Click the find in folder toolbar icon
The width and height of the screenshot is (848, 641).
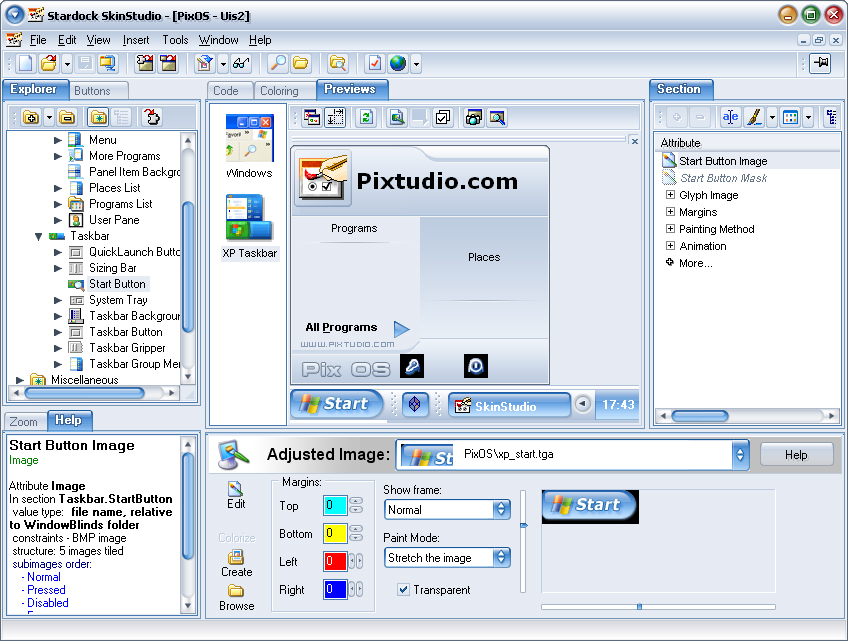click(337, 63)
